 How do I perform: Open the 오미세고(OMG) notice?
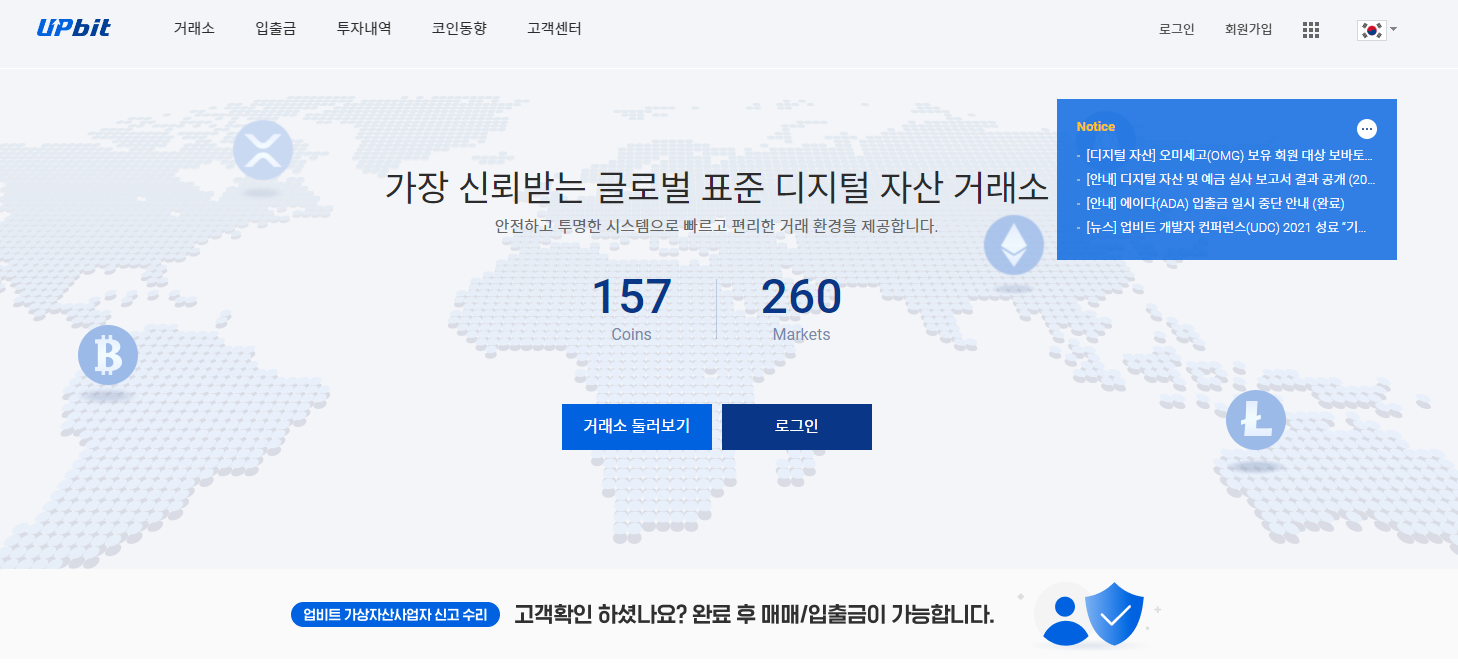(1229, 156)
